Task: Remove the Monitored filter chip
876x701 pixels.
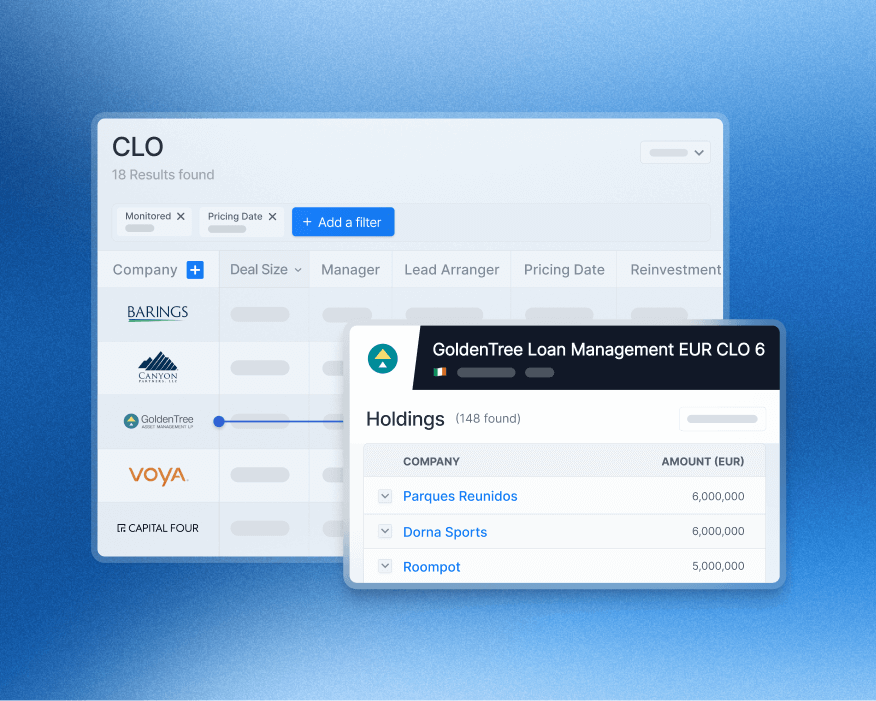Action: pos(182,215)
